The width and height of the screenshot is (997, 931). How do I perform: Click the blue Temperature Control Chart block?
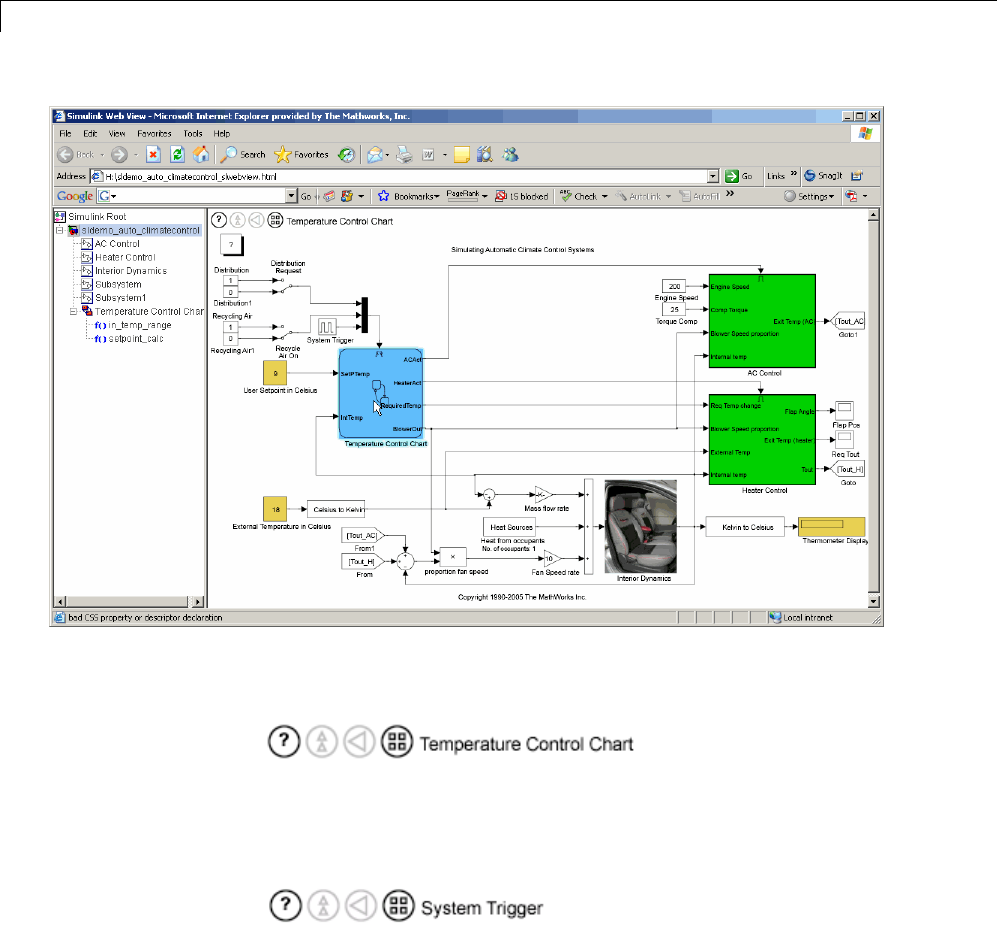click(381, 394)
